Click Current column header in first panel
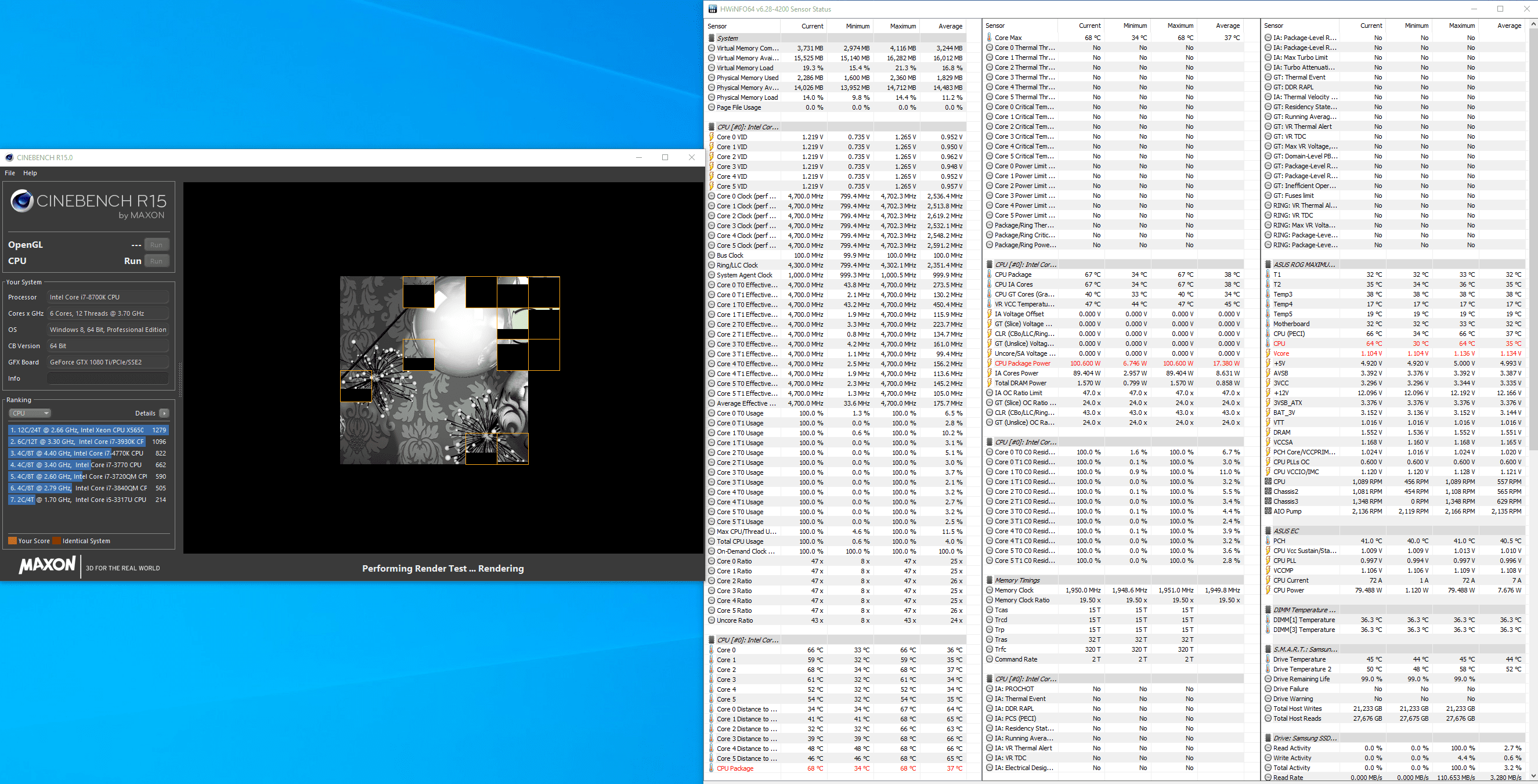Screen dimensions: 1538x784 click(804, 26)
